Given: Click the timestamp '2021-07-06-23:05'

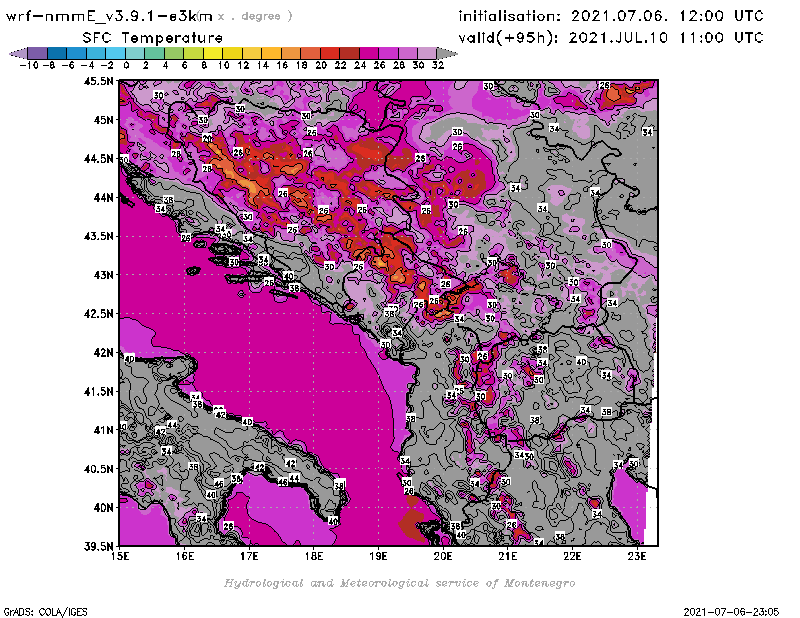Looking at the screenshot, I should tap(731, 612).
